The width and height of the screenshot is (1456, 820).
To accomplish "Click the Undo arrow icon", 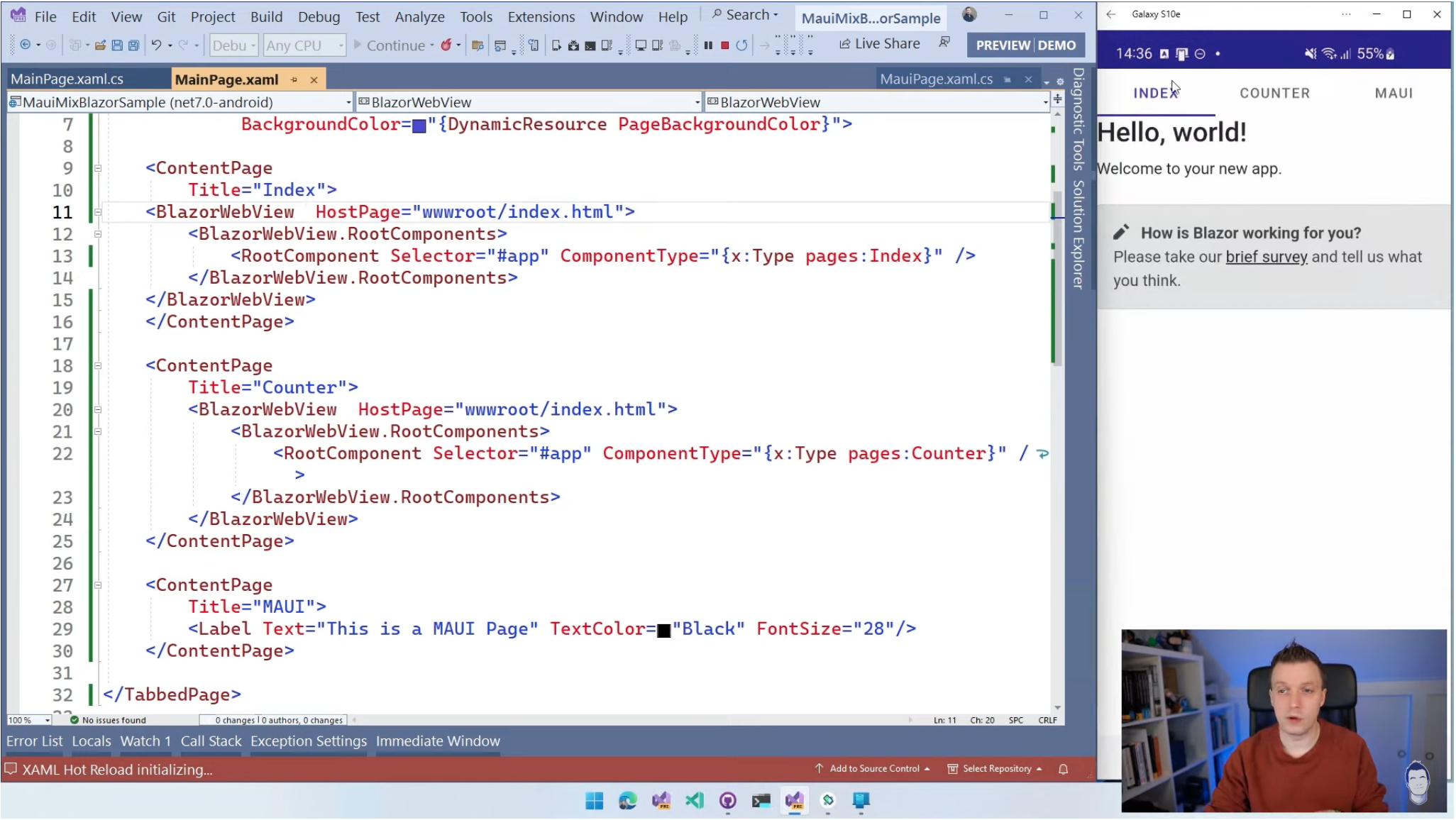I will [156, 45].
